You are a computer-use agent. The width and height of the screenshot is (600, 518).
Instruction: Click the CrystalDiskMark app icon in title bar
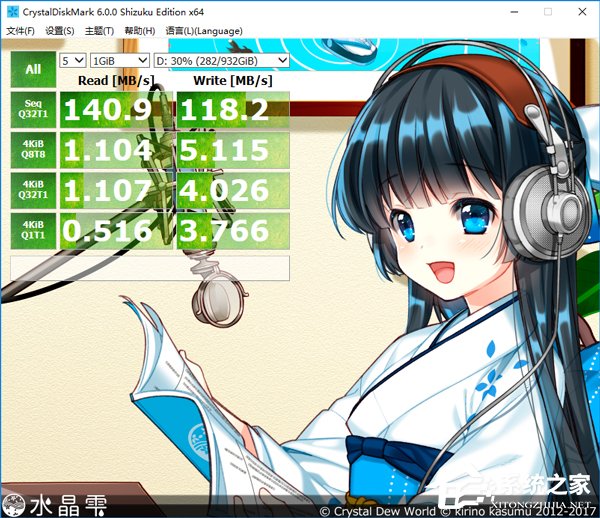click(13, 12)
